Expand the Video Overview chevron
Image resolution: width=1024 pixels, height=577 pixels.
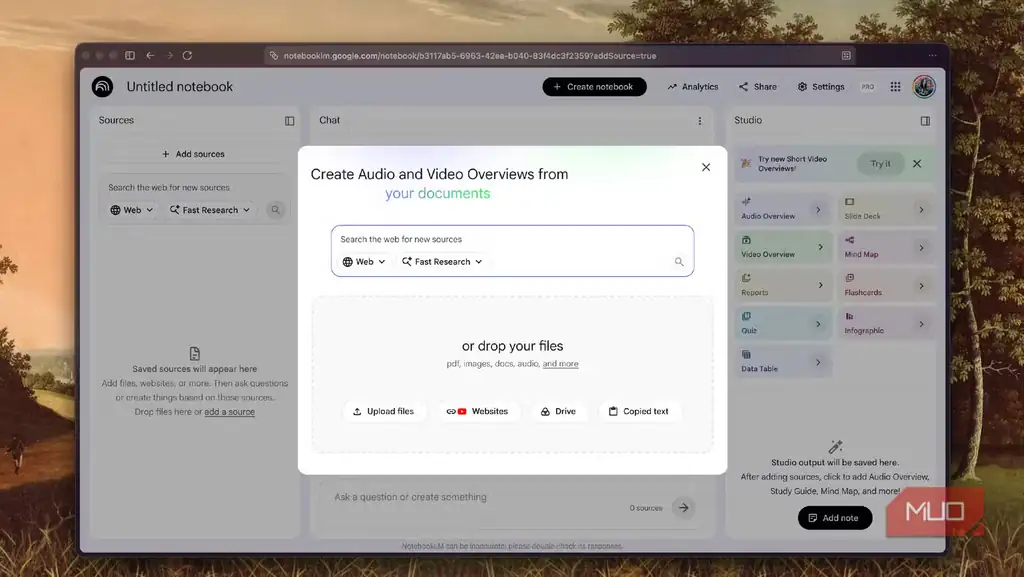tap(820, 247)
